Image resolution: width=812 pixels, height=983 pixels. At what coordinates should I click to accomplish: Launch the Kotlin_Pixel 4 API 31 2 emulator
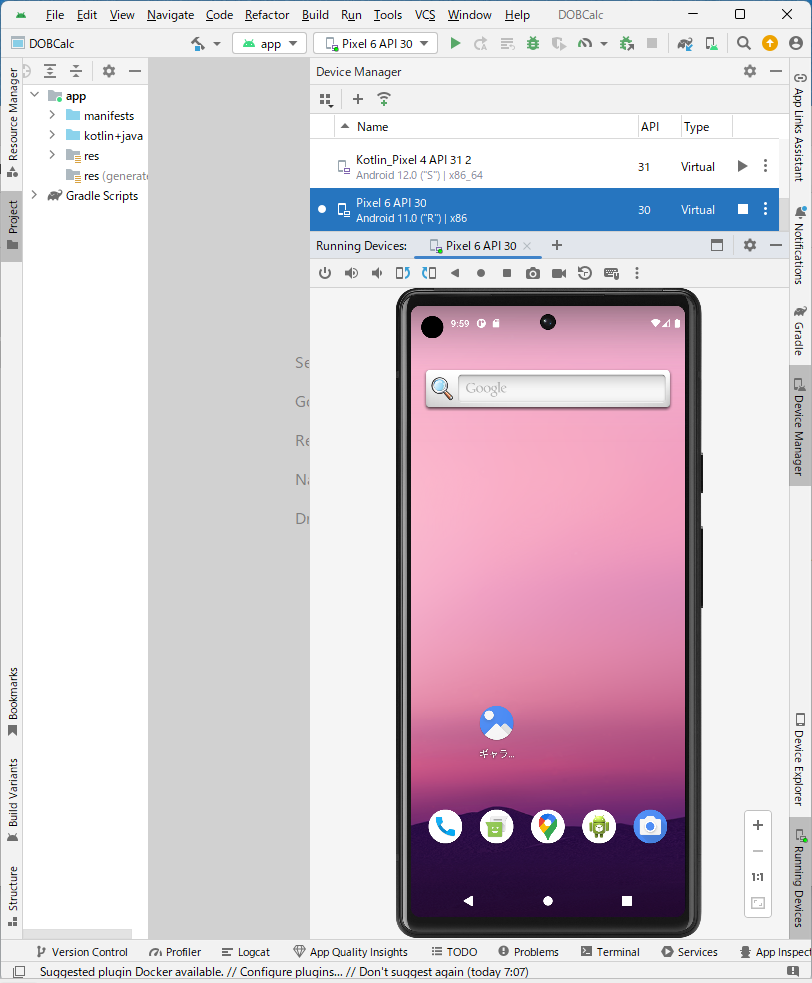point(742,166)
